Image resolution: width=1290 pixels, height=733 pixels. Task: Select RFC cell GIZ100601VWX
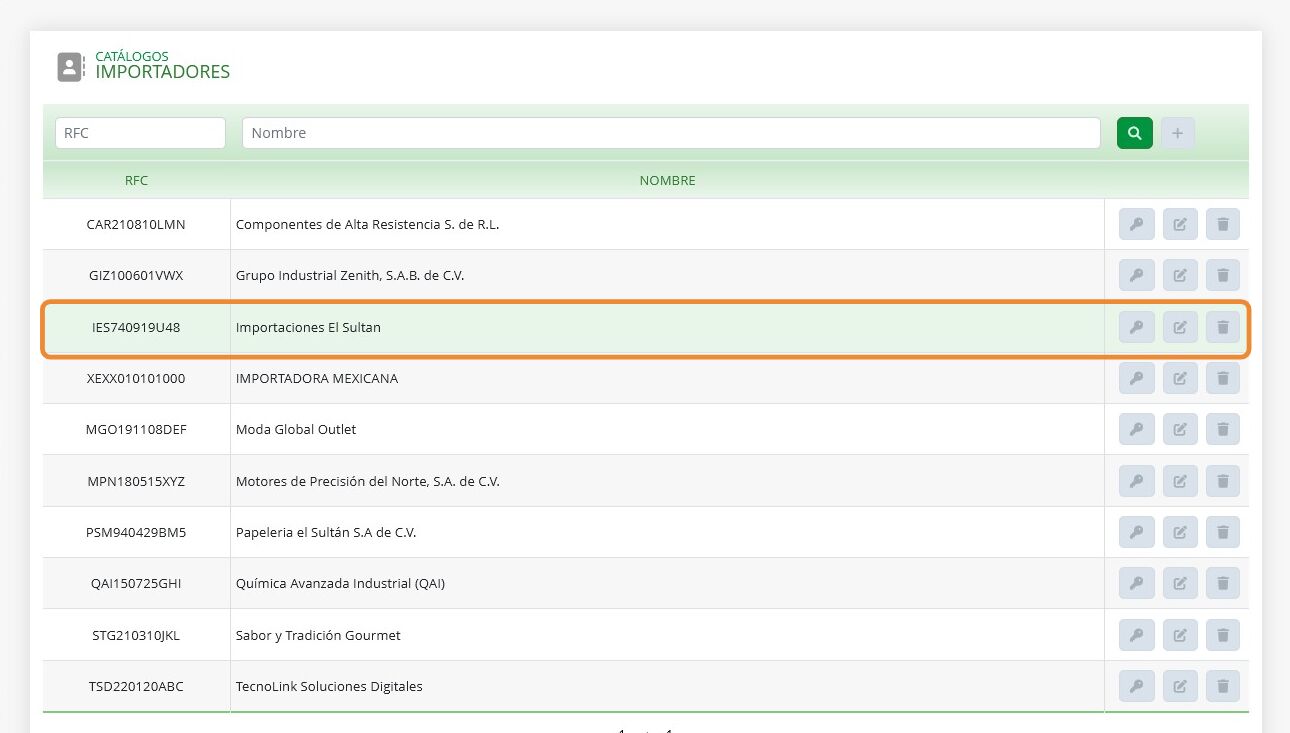pyautogui.click(x=136, y=275)
